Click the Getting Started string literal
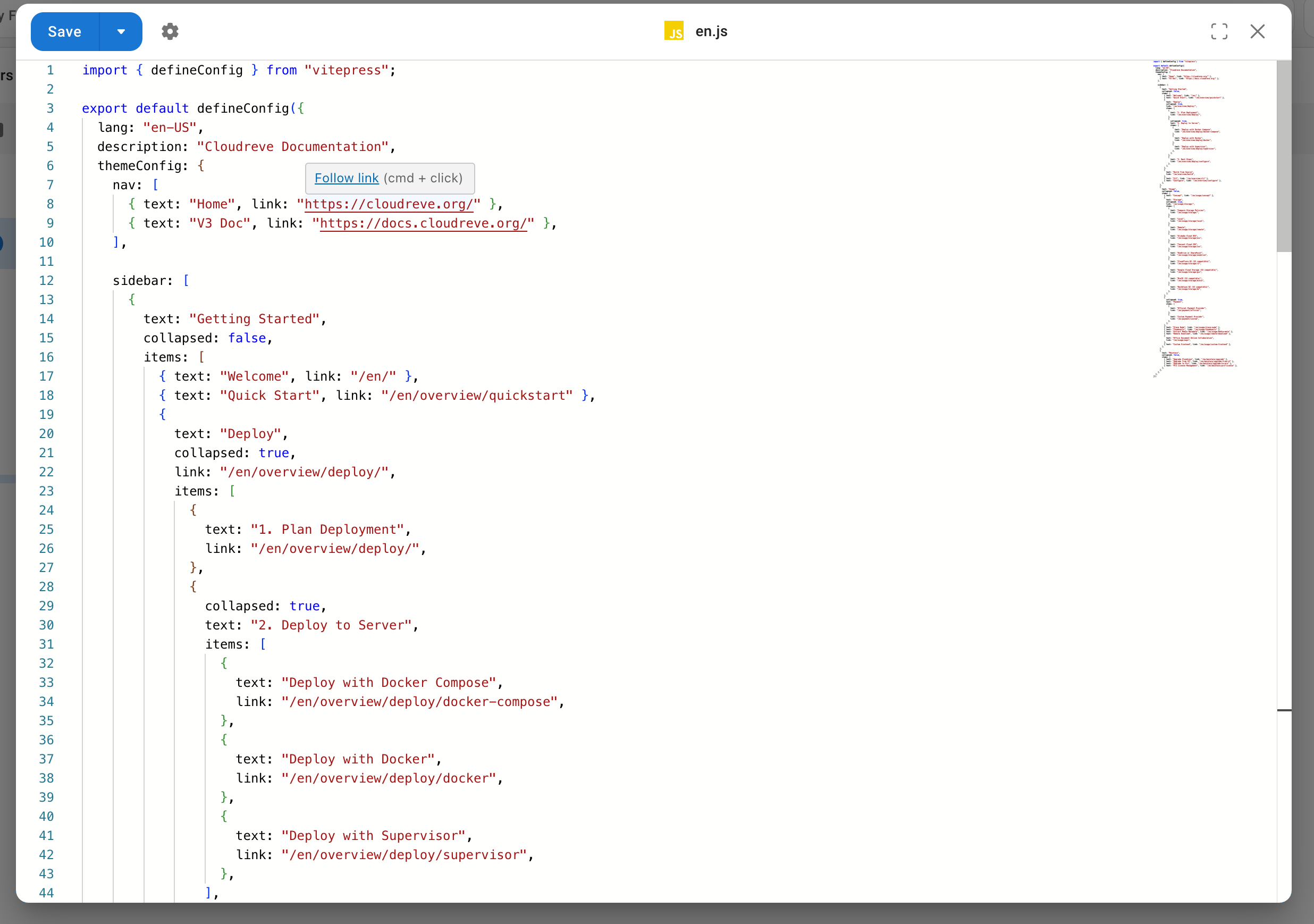Viewport: 1314px width, 924px height. pos(255,319)
